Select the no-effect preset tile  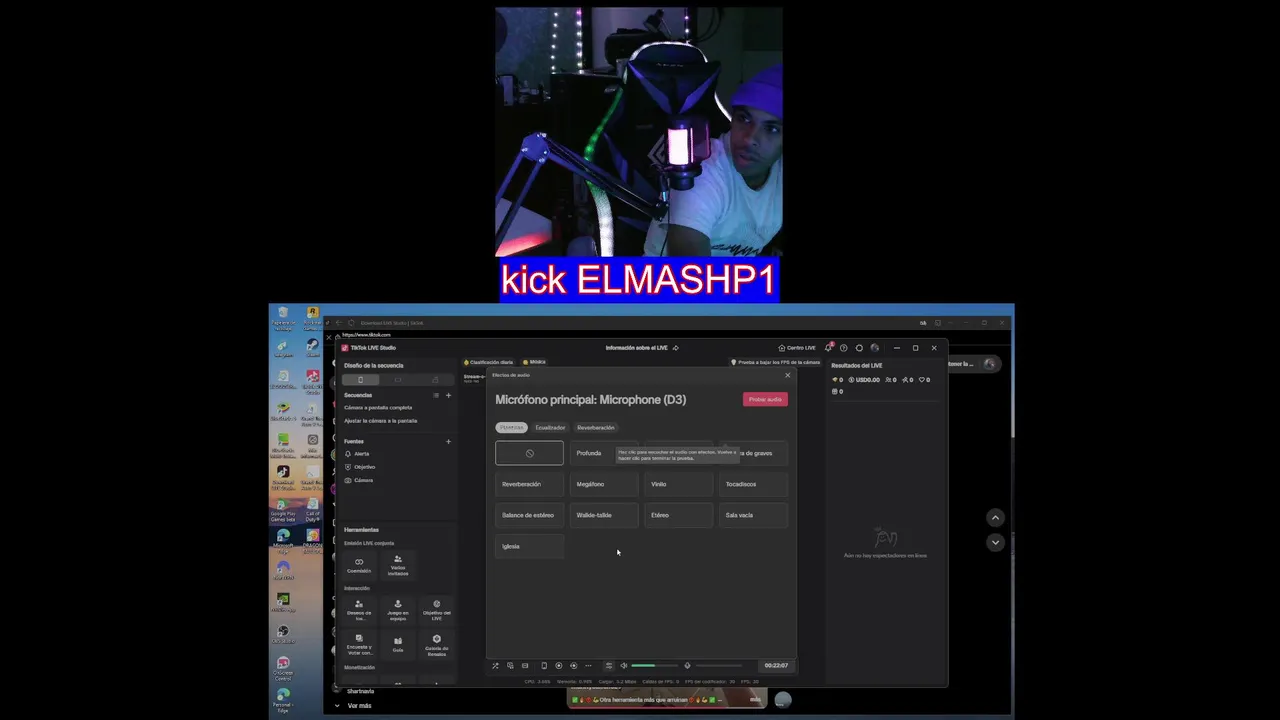coord(529,453)
